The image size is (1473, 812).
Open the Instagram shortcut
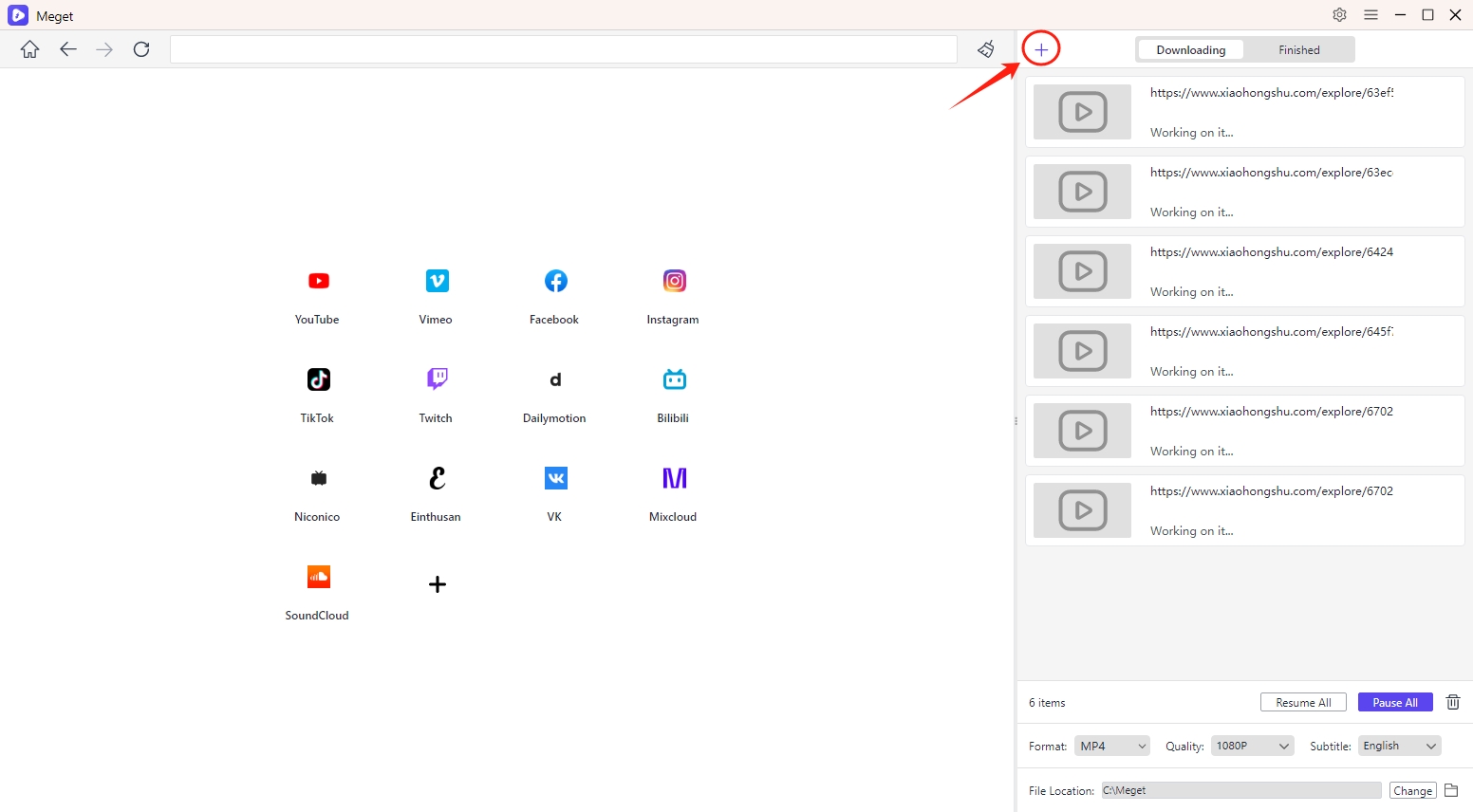674,296
